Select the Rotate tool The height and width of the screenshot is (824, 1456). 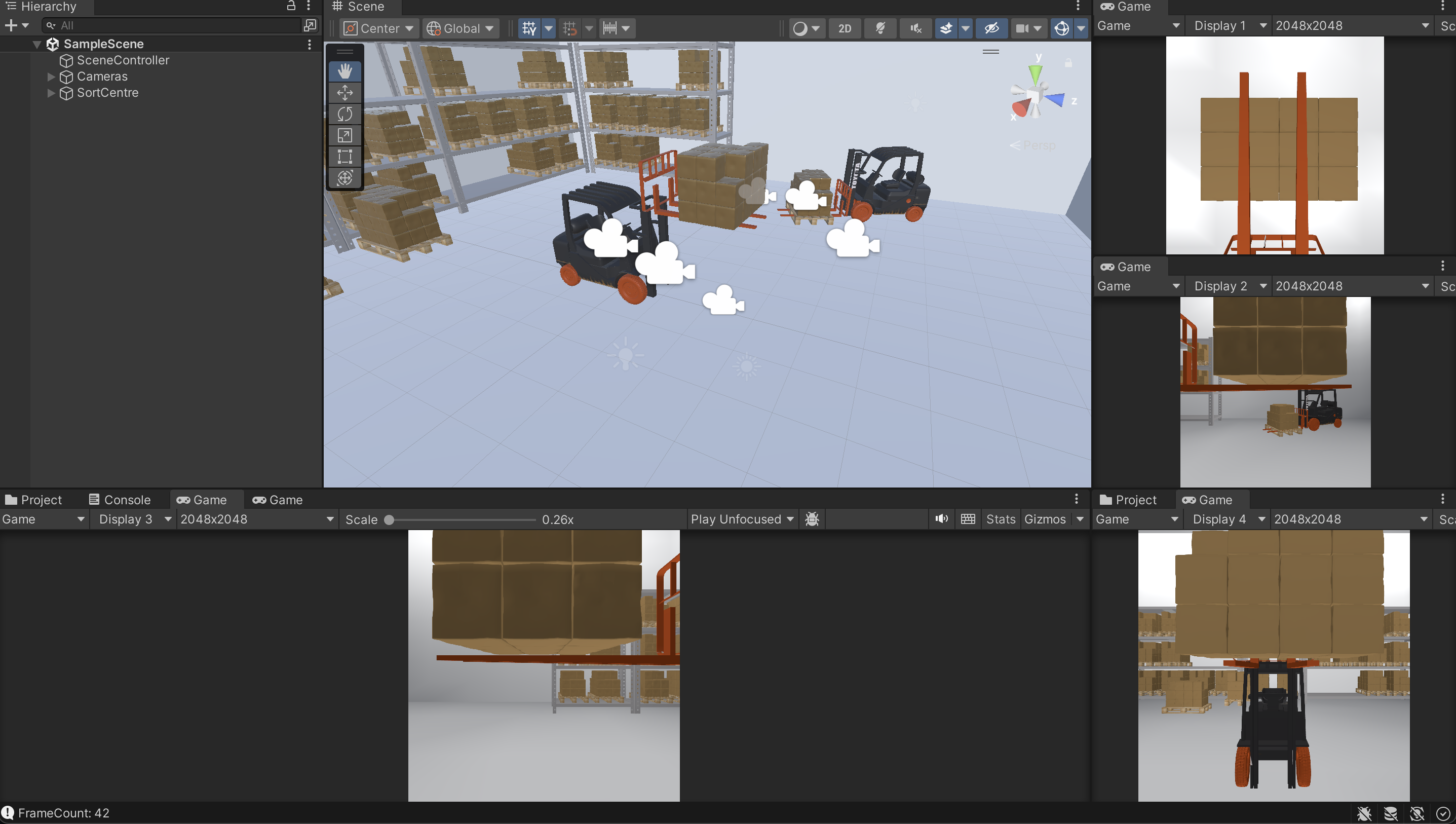(344, 114)
